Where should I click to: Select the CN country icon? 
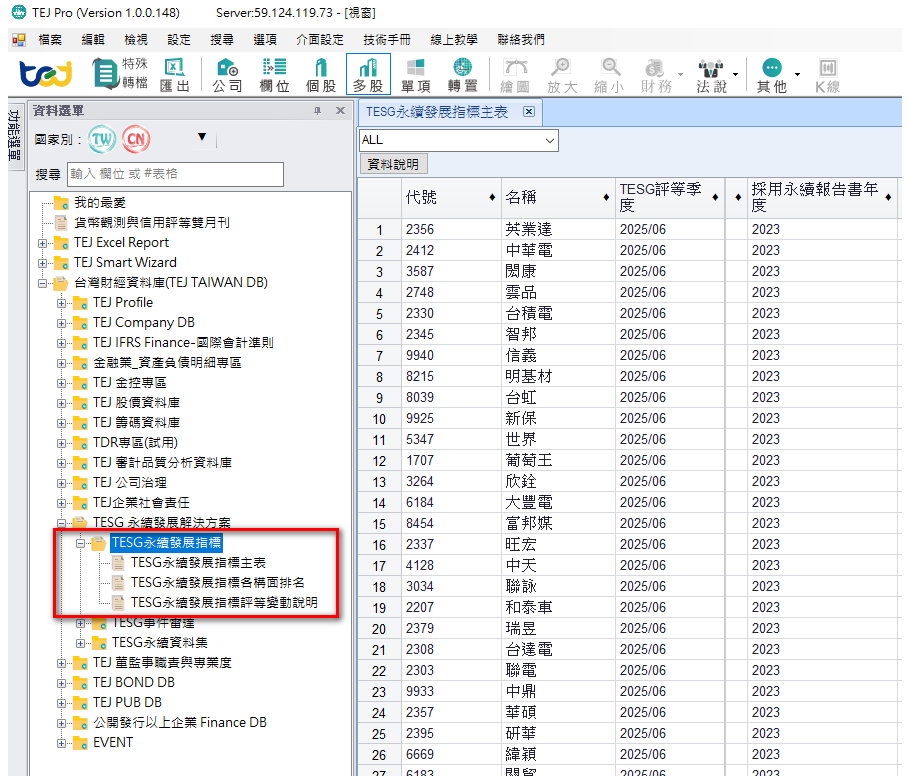pyautogui.click(x=136, y=139)
